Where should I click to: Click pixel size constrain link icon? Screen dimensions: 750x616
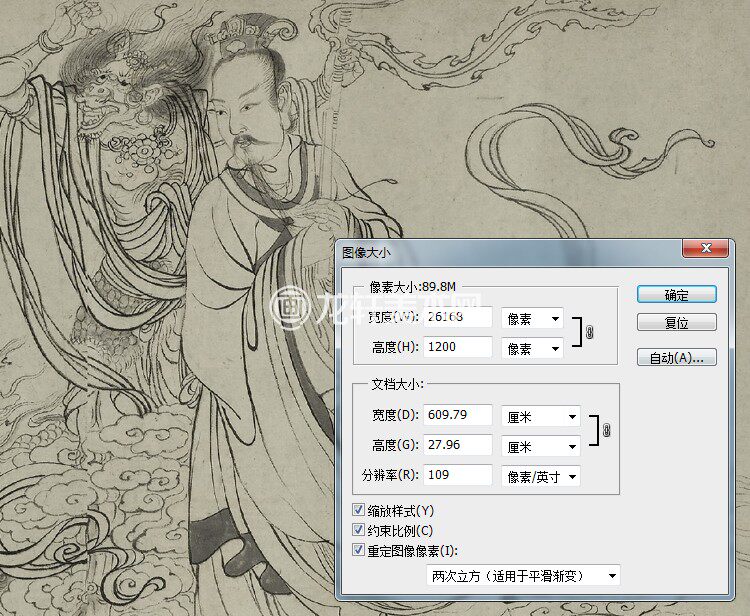pyautogui.click(x=589, y=332)
